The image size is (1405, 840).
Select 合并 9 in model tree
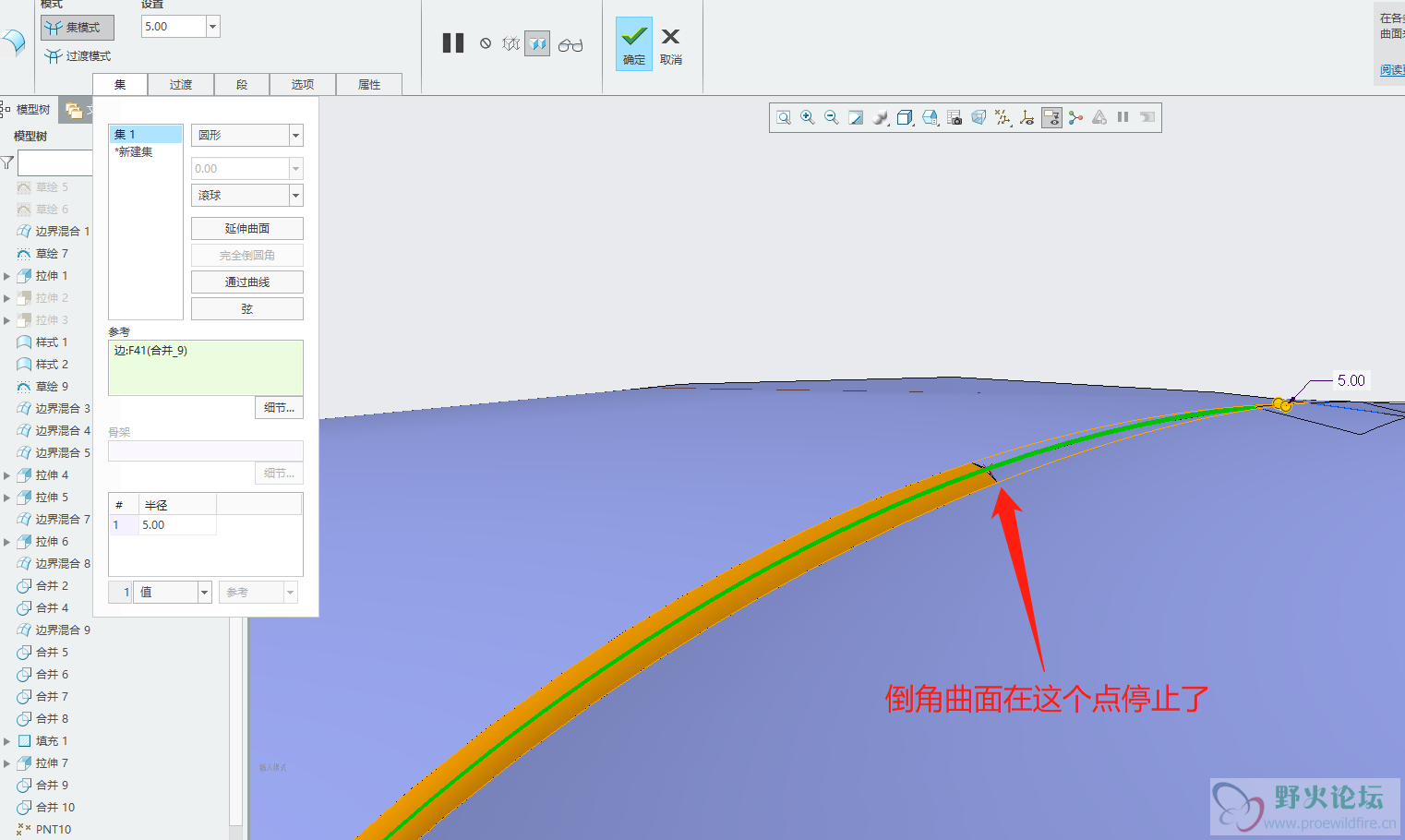pyautogui.click(x=42, y=786)
